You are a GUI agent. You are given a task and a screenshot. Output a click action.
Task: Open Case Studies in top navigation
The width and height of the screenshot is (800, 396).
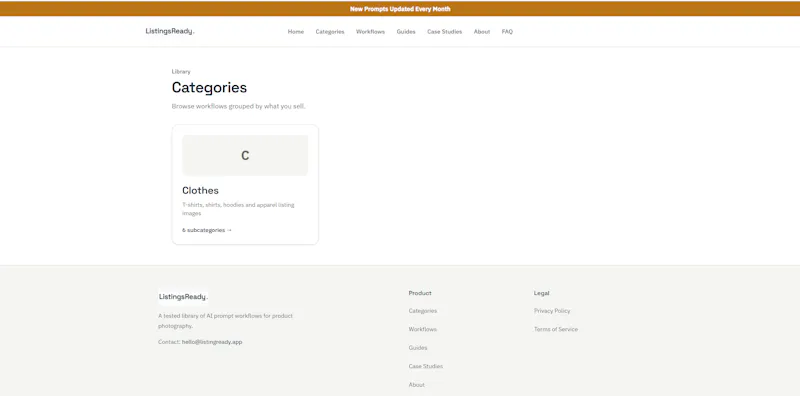(x=444, y=32)
